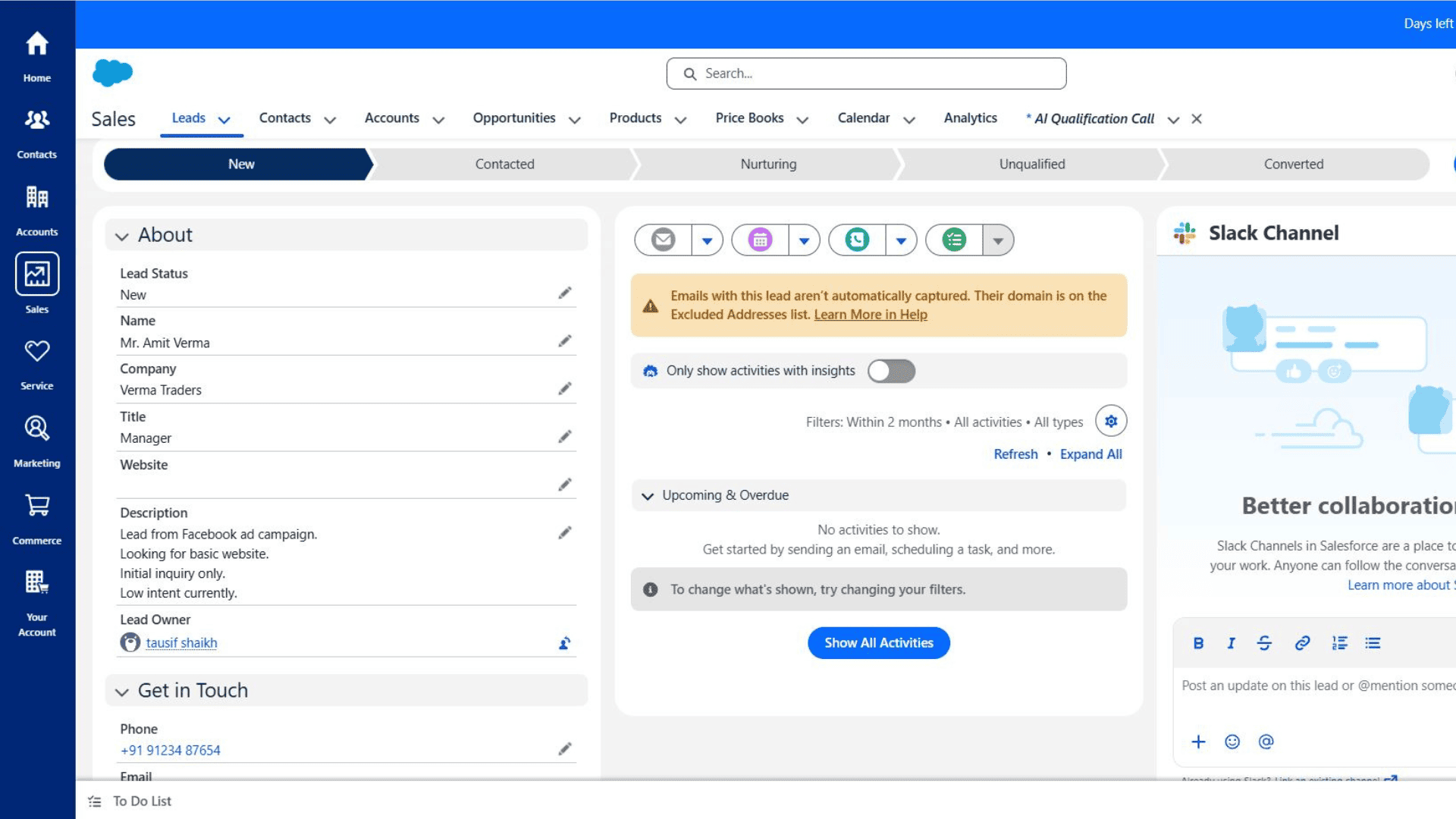Collapse Upcoming & Overdue section

648,496
